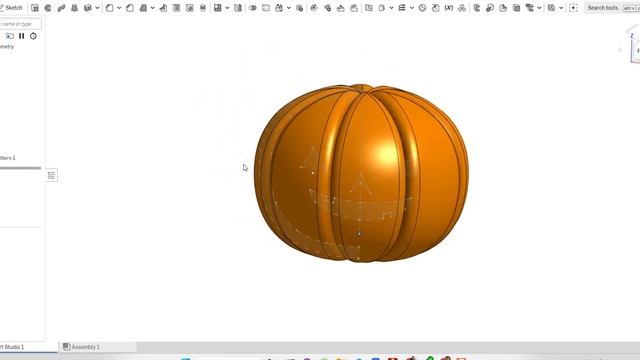
Task: Open the pattern tools dropdown arrow
Action: pos(227,8)
